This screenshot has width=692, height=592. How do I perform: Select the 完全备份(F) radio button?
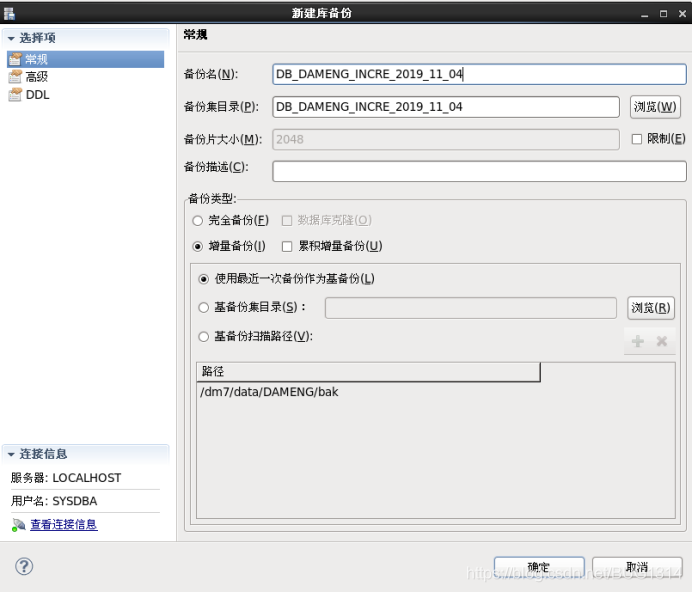coord(198,221)
